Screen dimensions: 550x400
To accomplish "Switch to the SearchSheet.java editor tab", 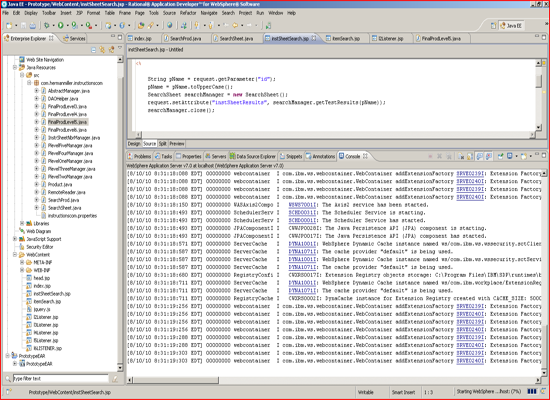I will click(236, 38).
